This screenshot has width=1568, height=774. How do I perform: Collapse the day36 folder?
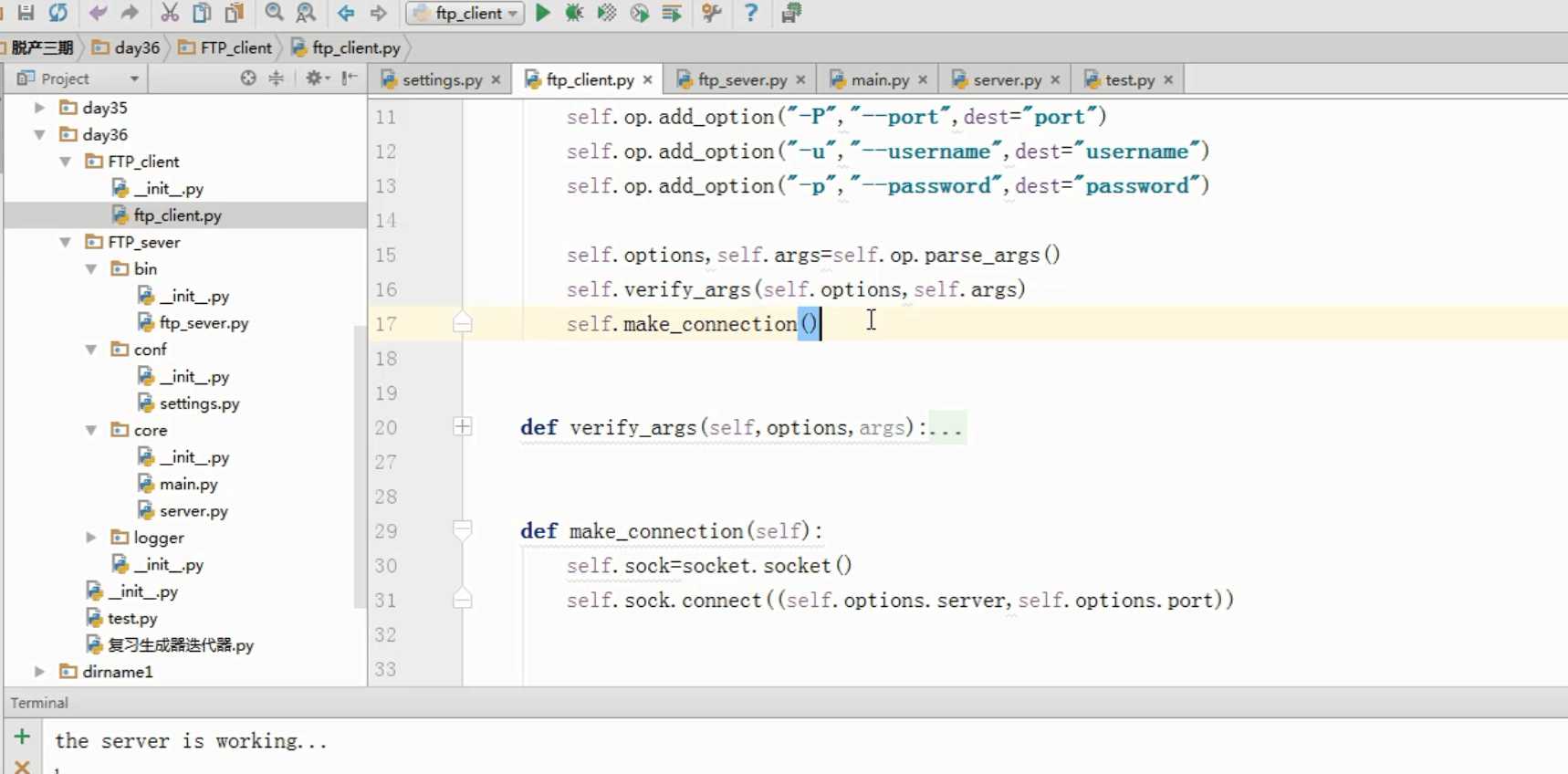[x=39, y=134]
